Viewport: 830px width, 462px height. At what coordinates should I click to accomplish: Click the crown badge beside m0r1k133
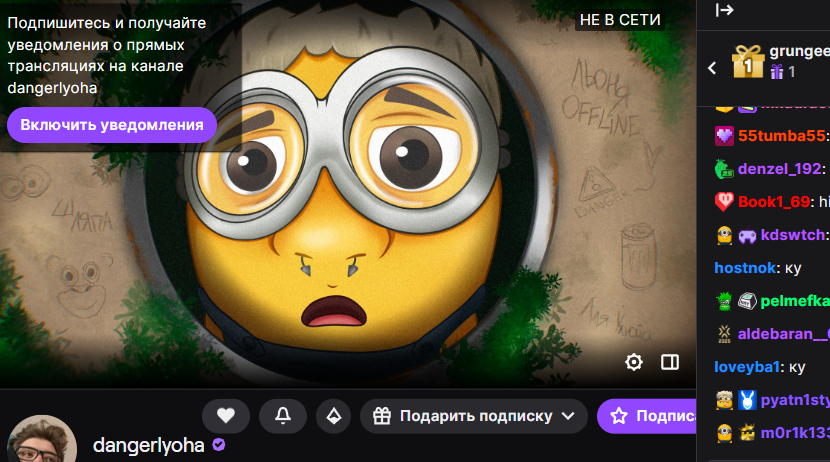tap(747, 433)
